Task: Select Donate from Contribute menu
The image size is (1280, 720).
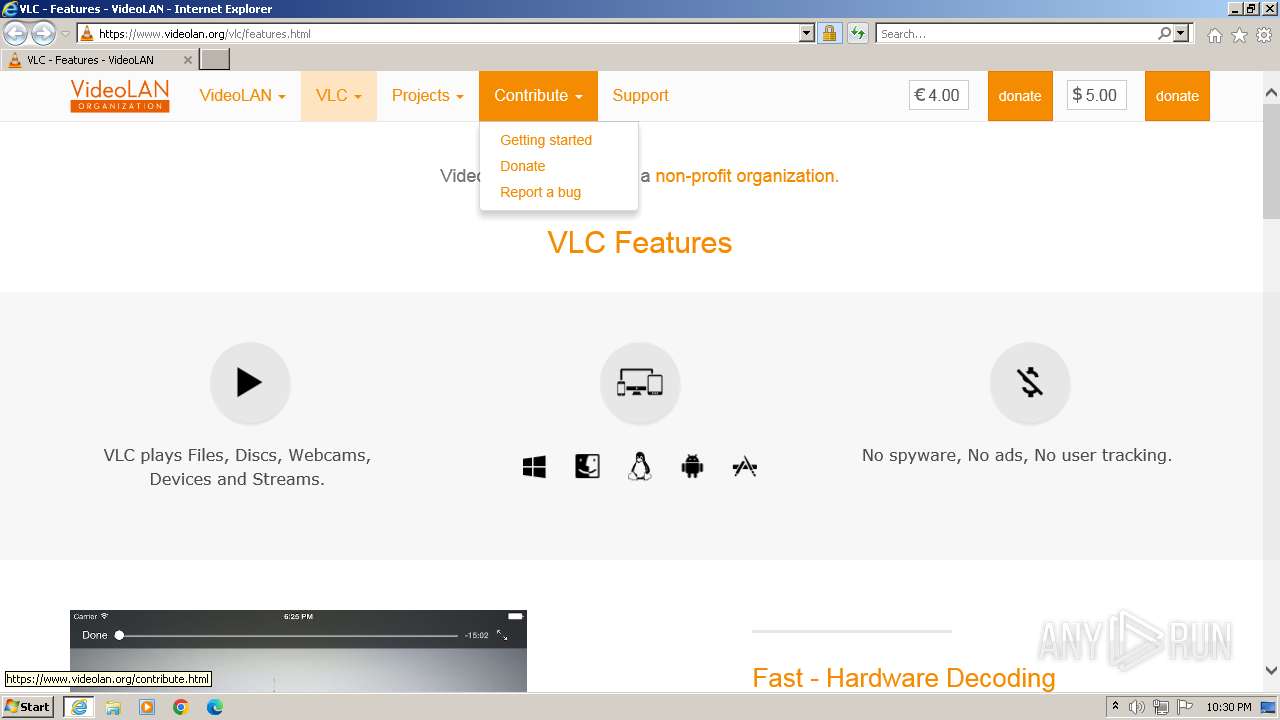Action: coord(523,166)
